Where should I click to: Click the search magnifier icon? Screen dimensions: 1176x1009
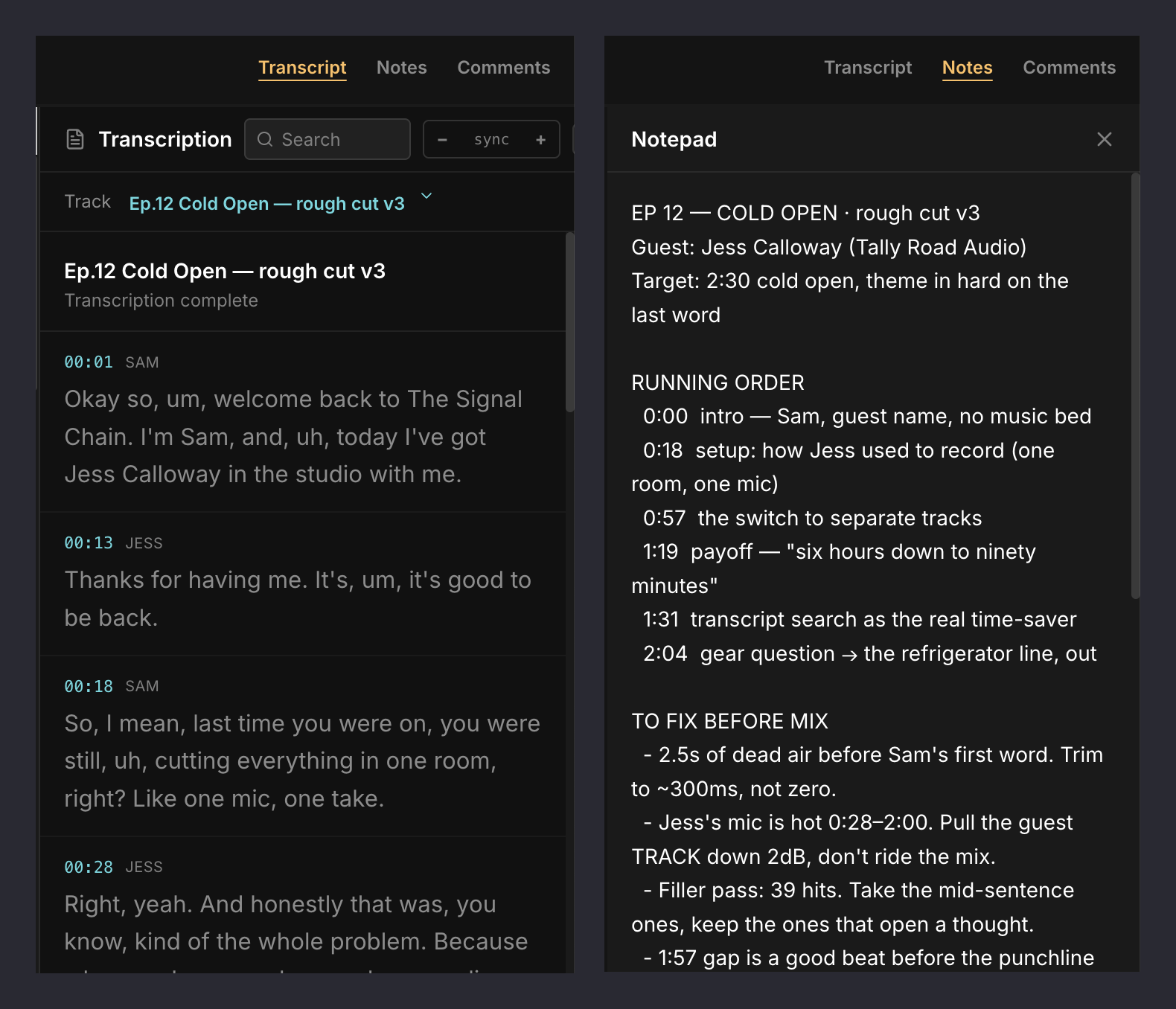click(265, 139)
